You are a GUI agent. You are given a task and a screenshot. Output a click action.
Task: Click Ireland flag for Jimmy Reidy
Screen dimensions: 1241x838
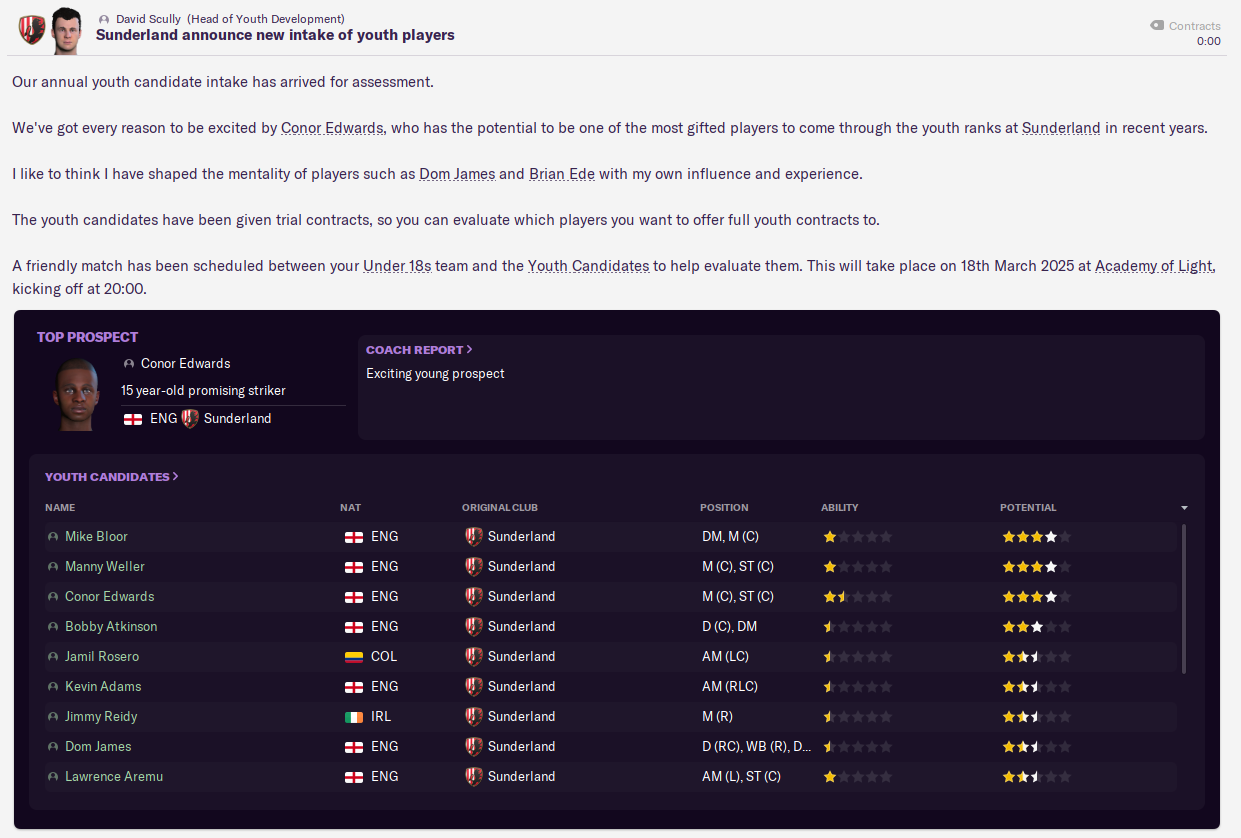354,717
